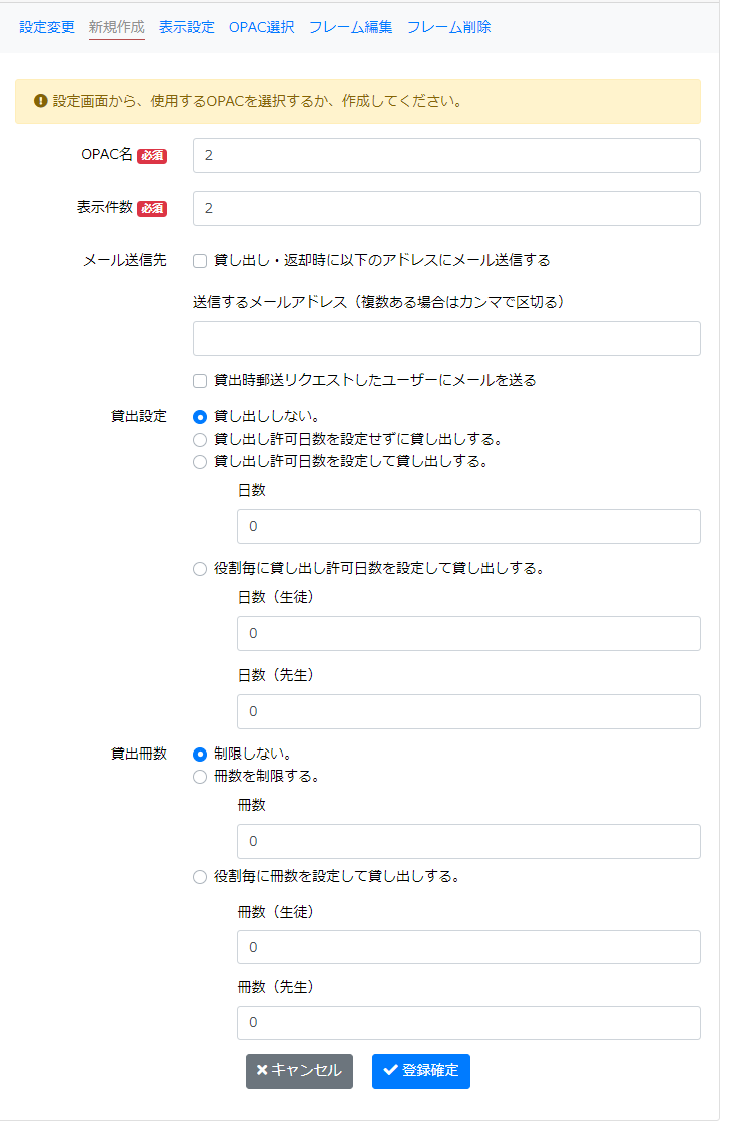Open the OPAC選択 tab
Viewport: 729px width, 1121px height.
[260, 27]
